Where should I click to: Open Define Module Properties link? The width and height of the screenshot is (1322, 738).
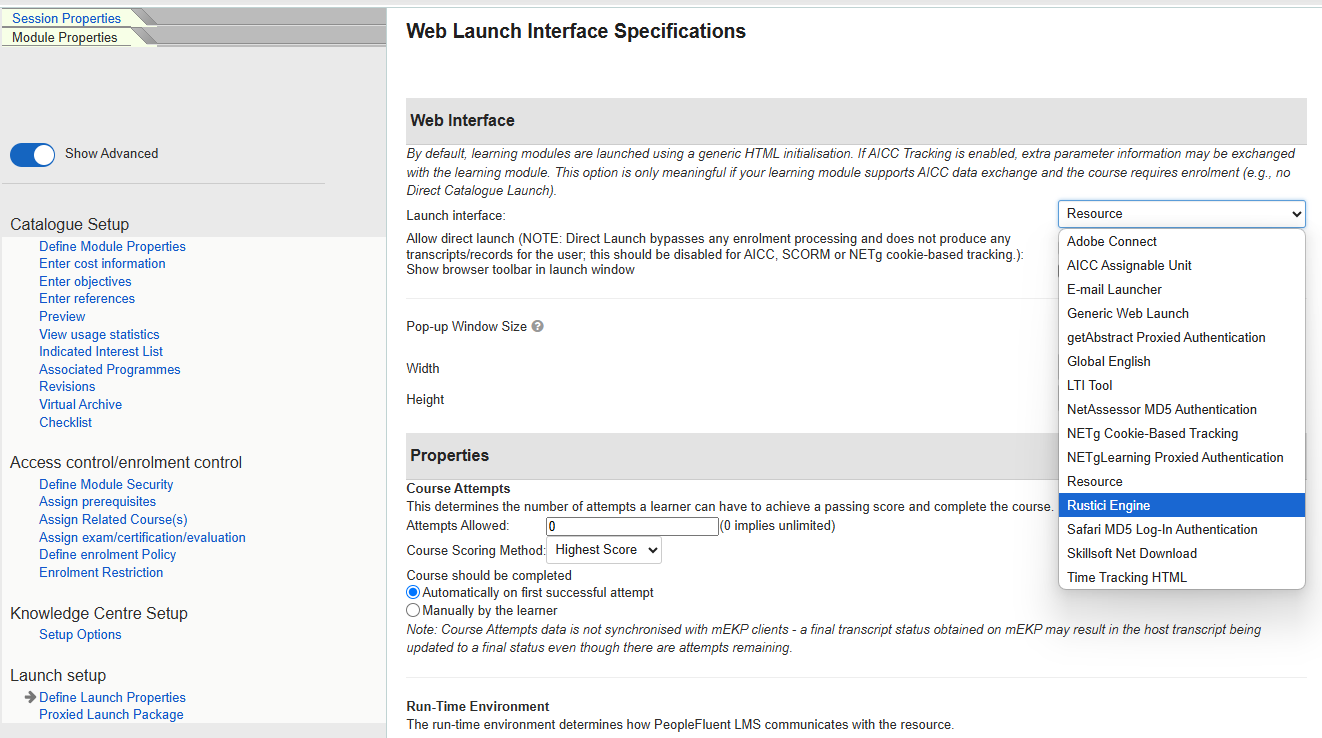(112, 247)
